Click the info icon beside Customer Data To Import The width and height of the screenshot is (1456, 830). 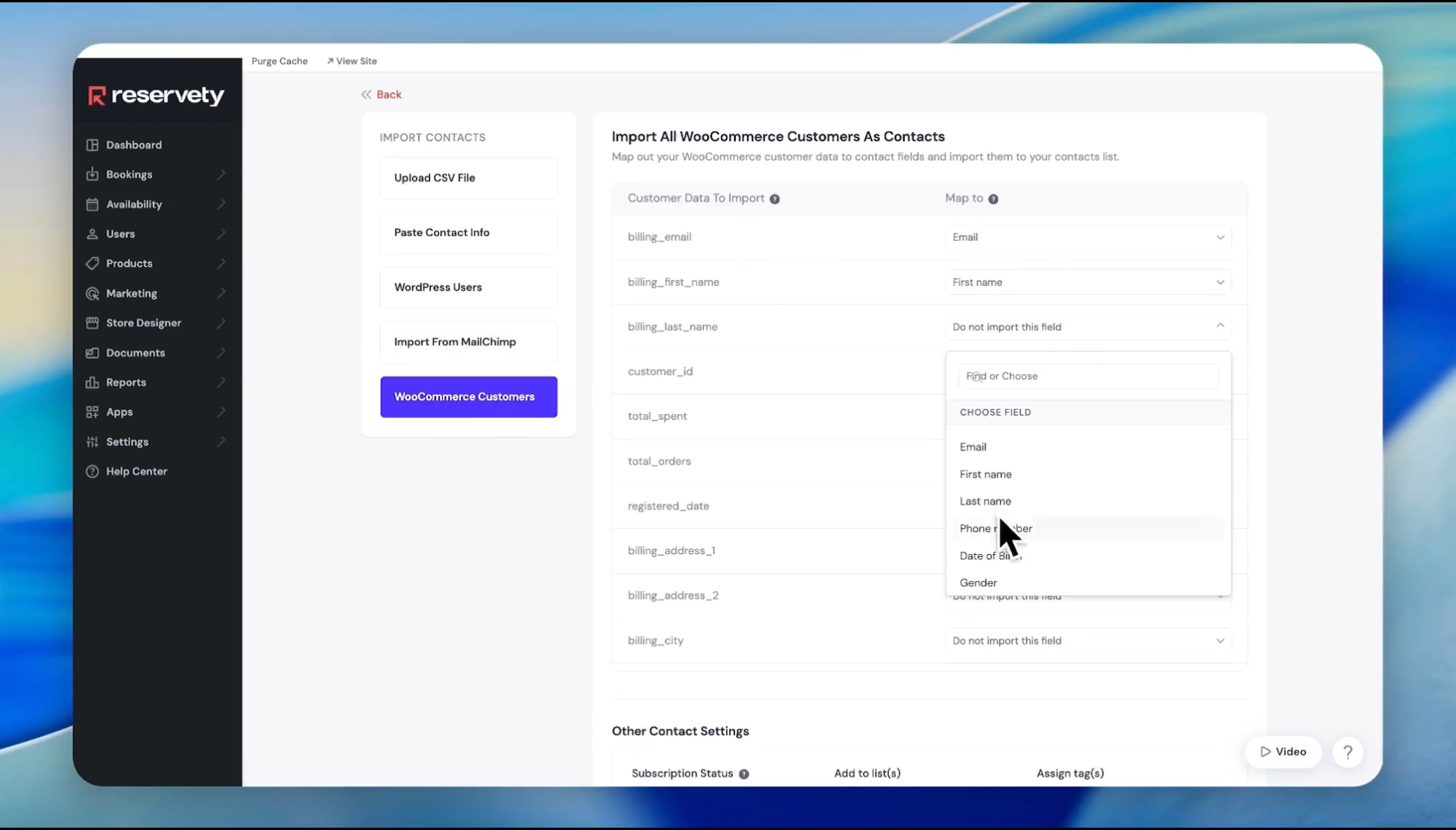pos(775,199)
